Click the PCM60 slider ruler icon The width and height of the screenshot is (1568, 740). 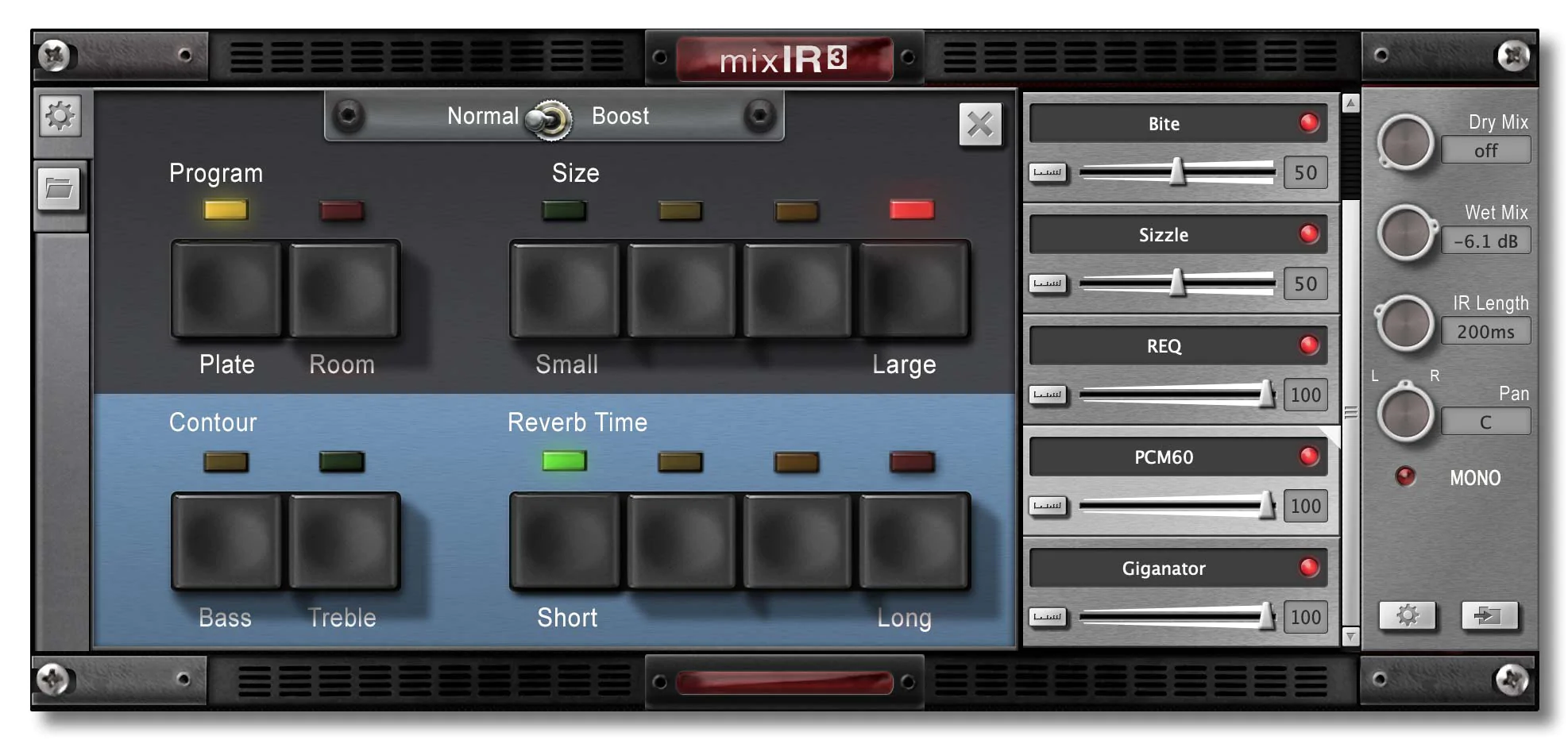click(1048, 506)
